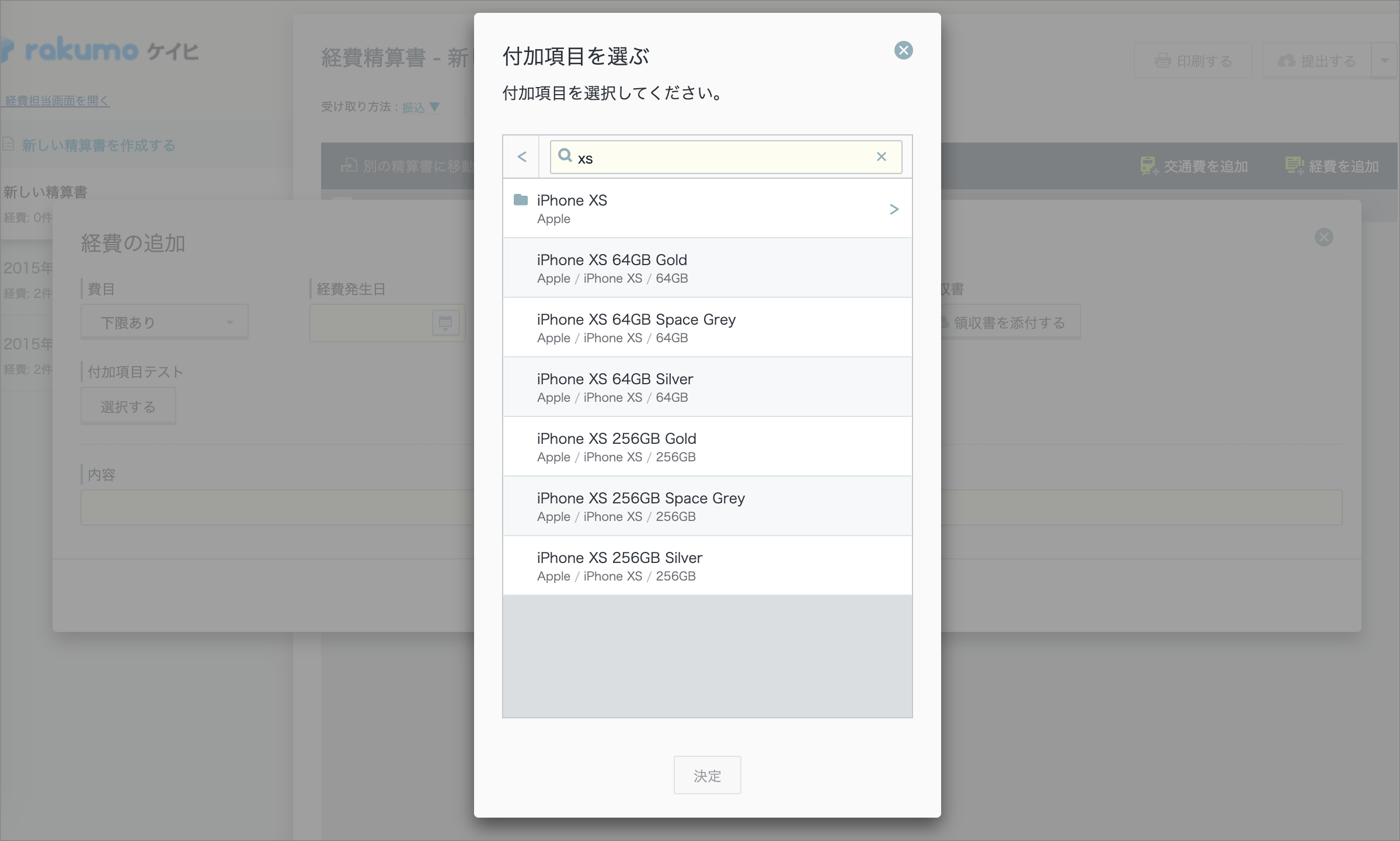Click 経費を追加 in the toolbar
This screenshot has height=841, width=1400.
pos(1332,166)
